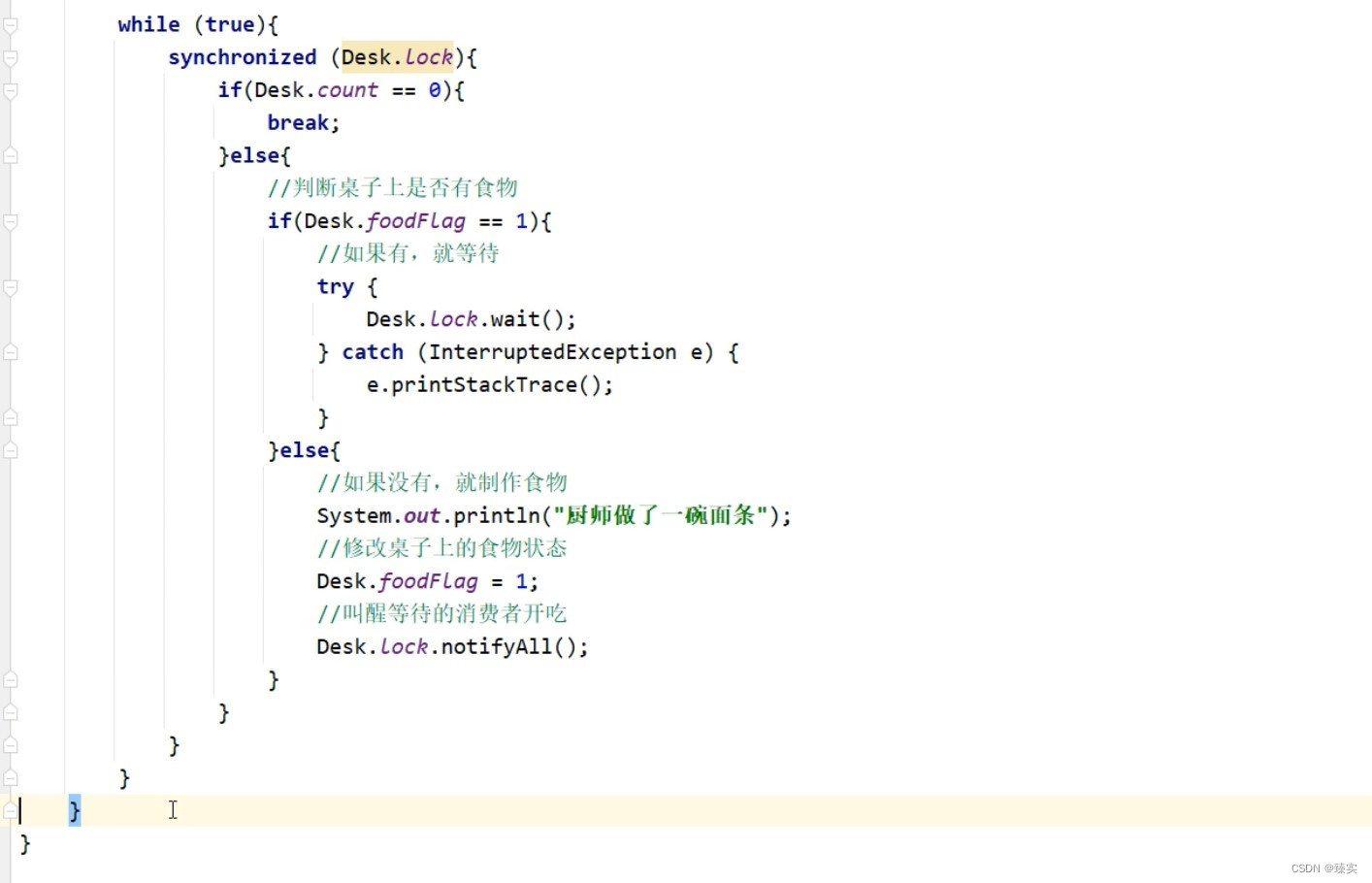Click the comment //判断桌子上是否有食物
The width and height of the screenshot is (1372, 883).
pos(393,187)
